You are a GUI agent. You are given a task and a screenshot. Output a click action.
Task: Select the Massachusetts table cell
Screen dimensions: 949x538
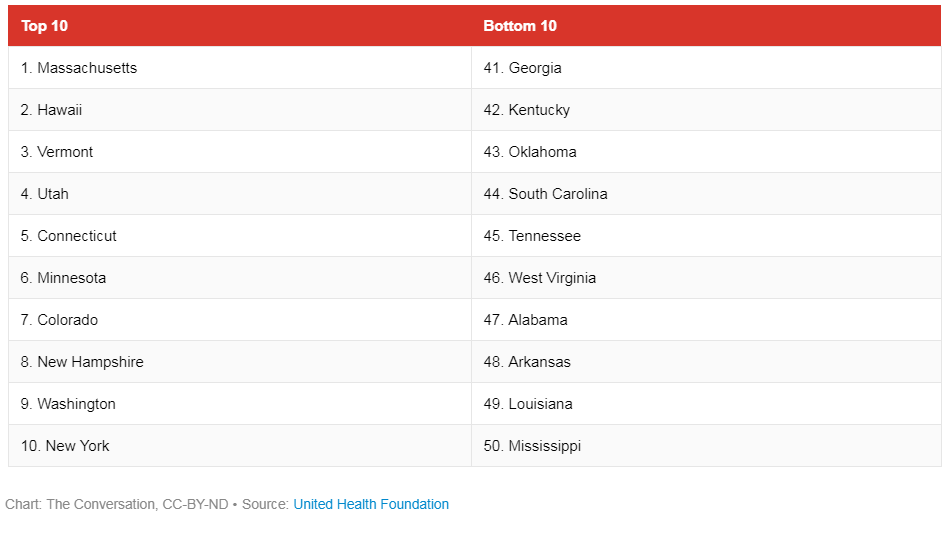(240, 68)
